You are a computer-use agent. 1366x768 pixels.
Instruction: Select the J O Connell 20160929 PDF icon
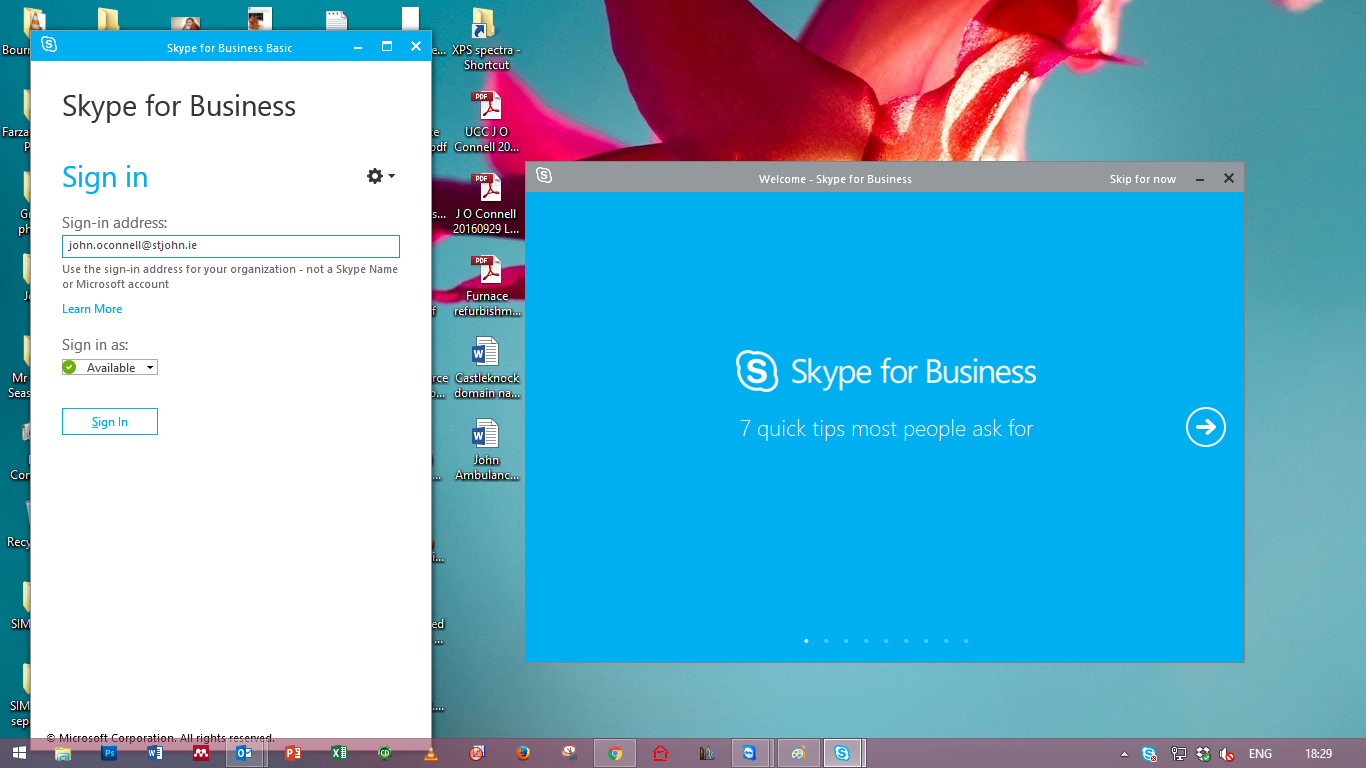[x=486, y=204]
